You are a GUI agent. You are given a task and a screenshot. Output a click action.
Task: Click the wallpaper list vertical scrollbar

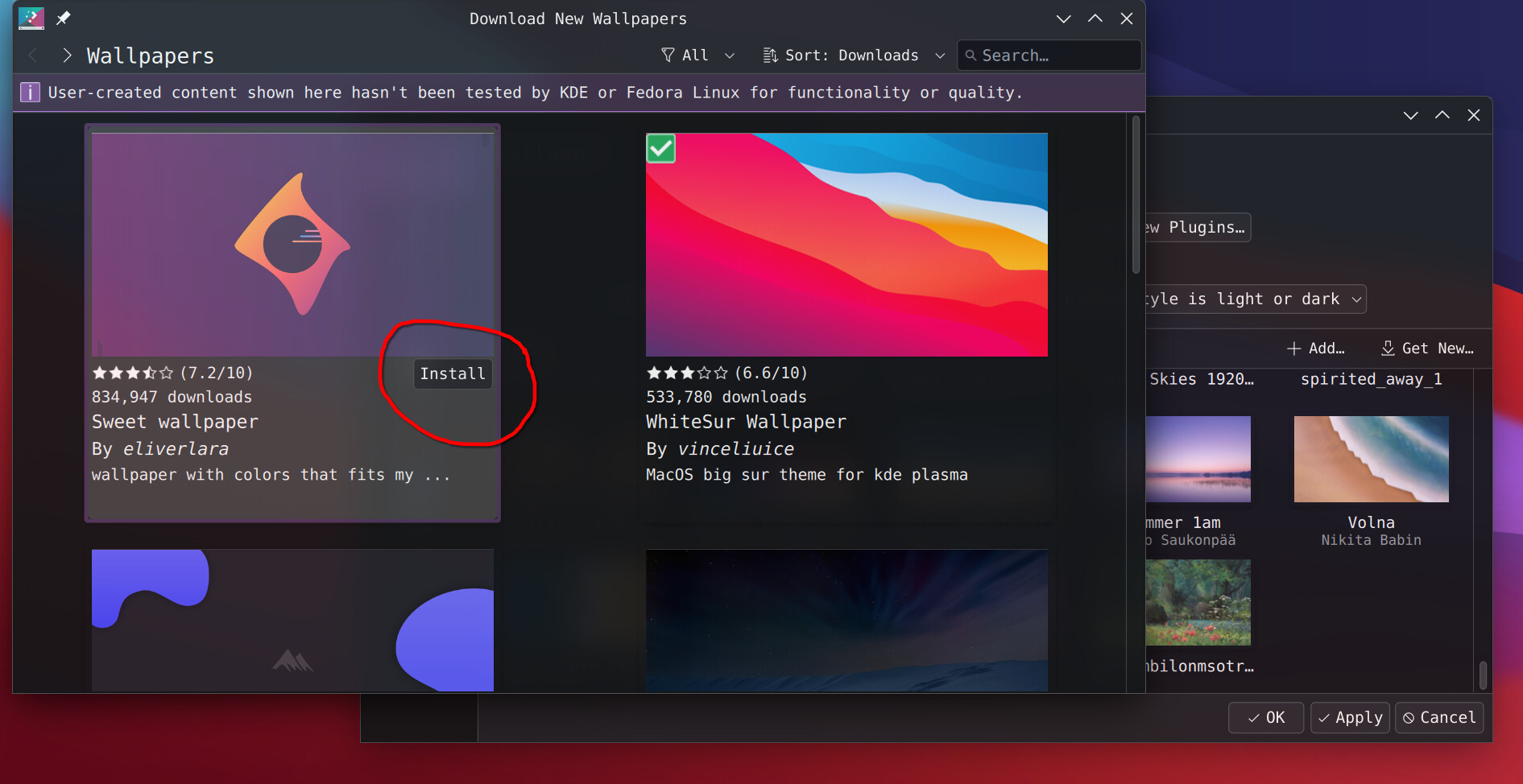pos(1136,196)
